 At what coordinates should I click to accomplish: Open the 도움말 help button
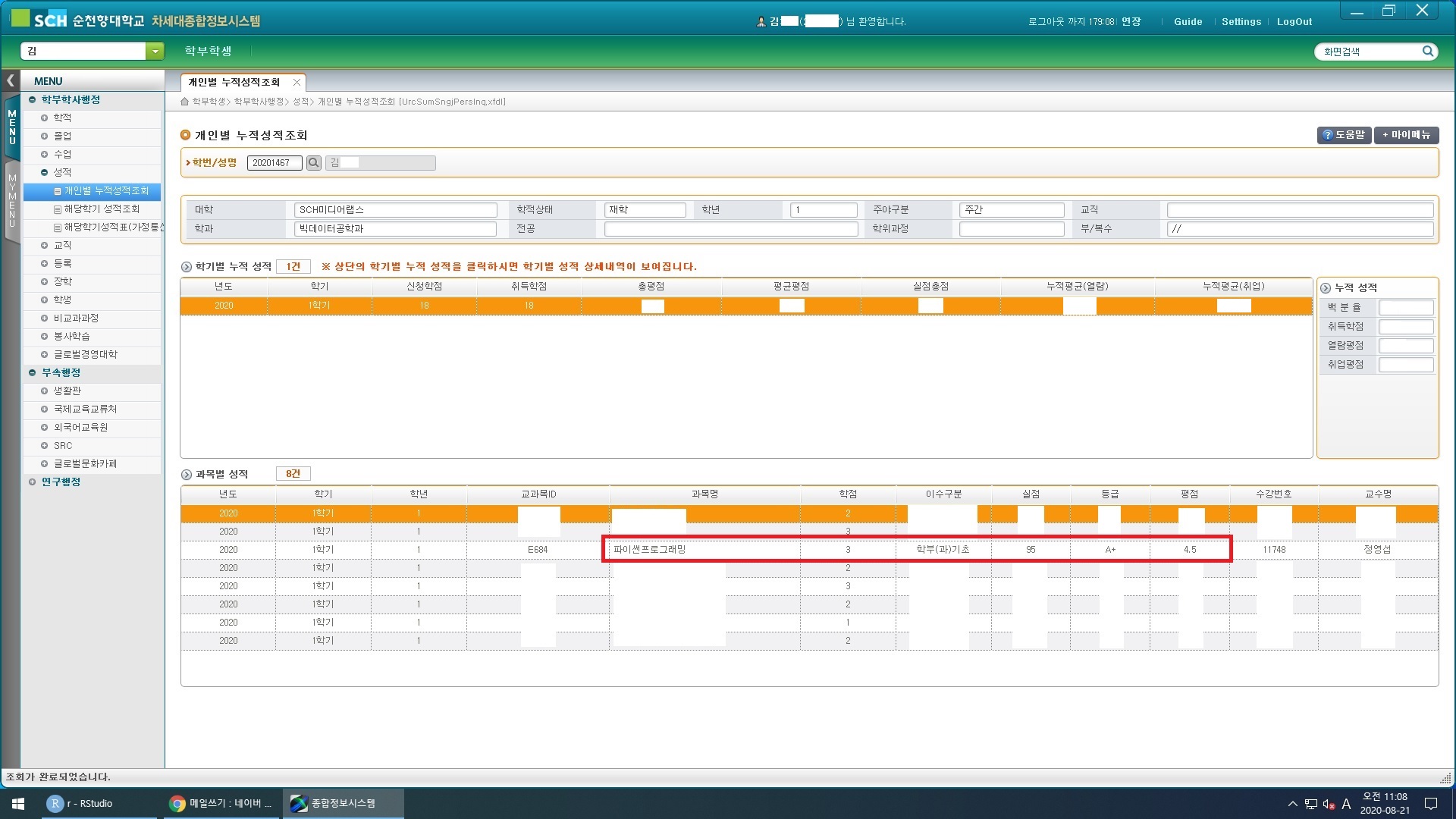1343,135
